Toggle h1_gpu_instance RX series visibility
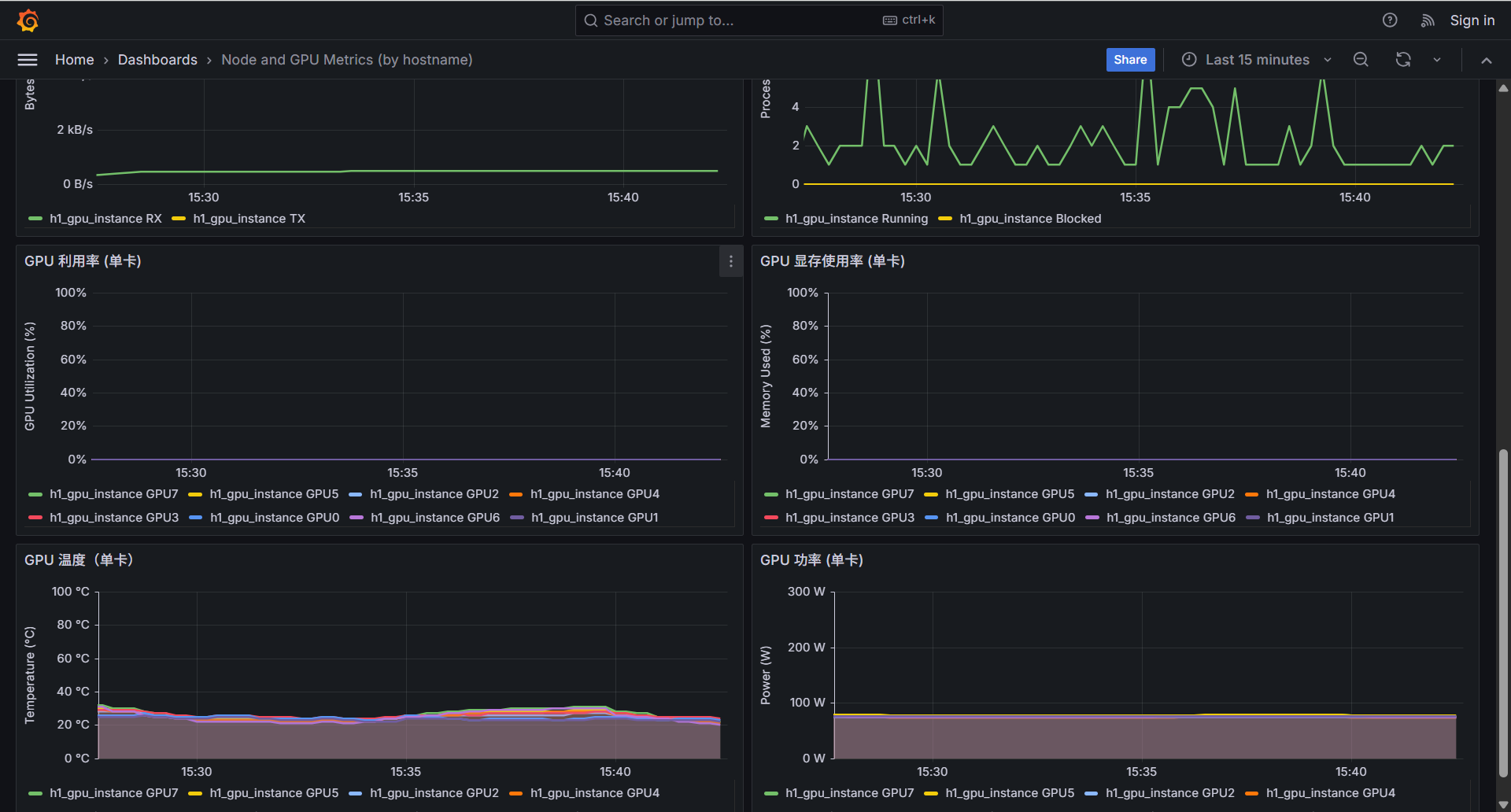The width and height of the screenshot is (1511, 812). coord(105,219)
